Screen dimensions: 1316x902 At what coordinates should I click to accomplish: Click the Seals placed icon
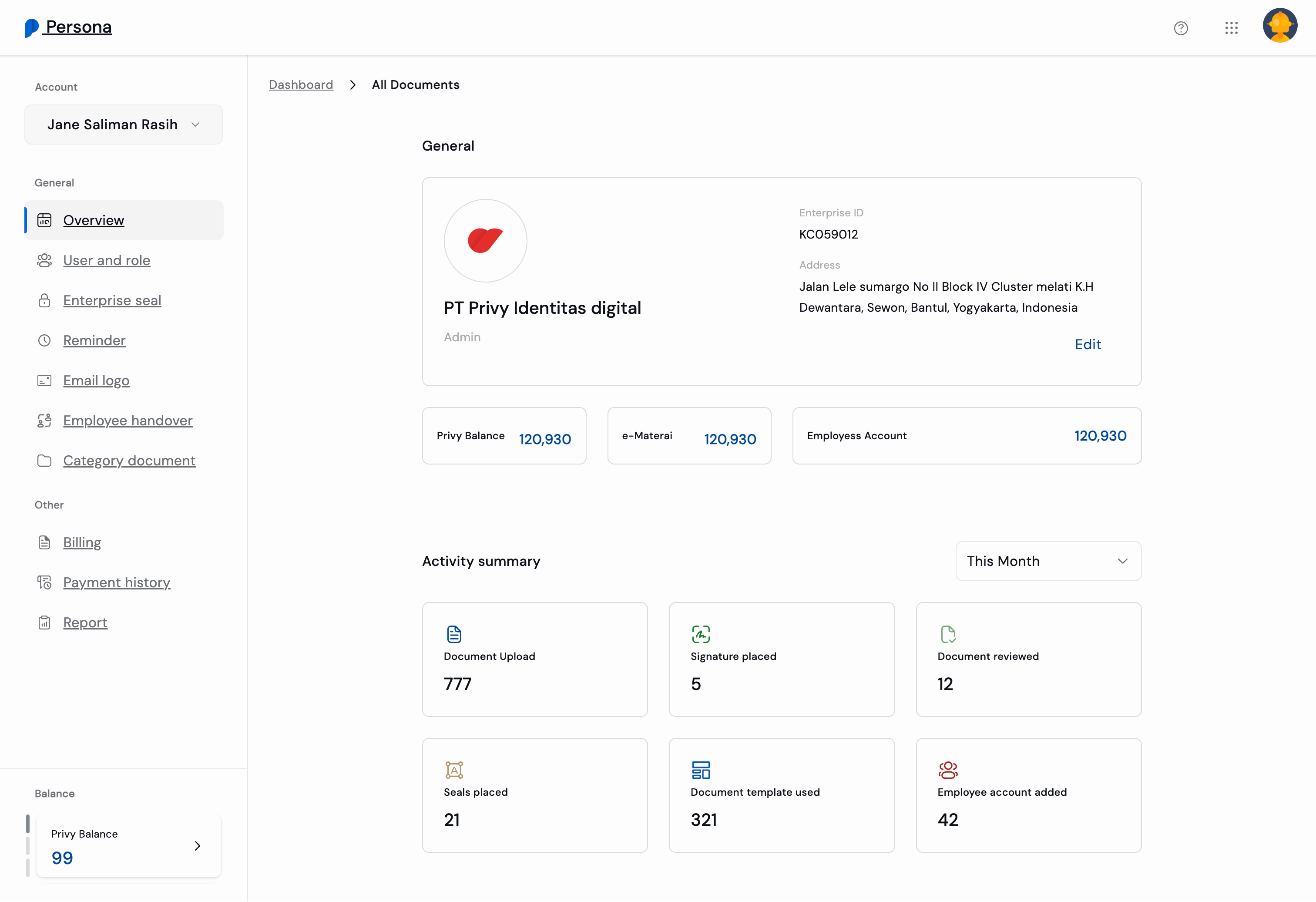point(454,770)
